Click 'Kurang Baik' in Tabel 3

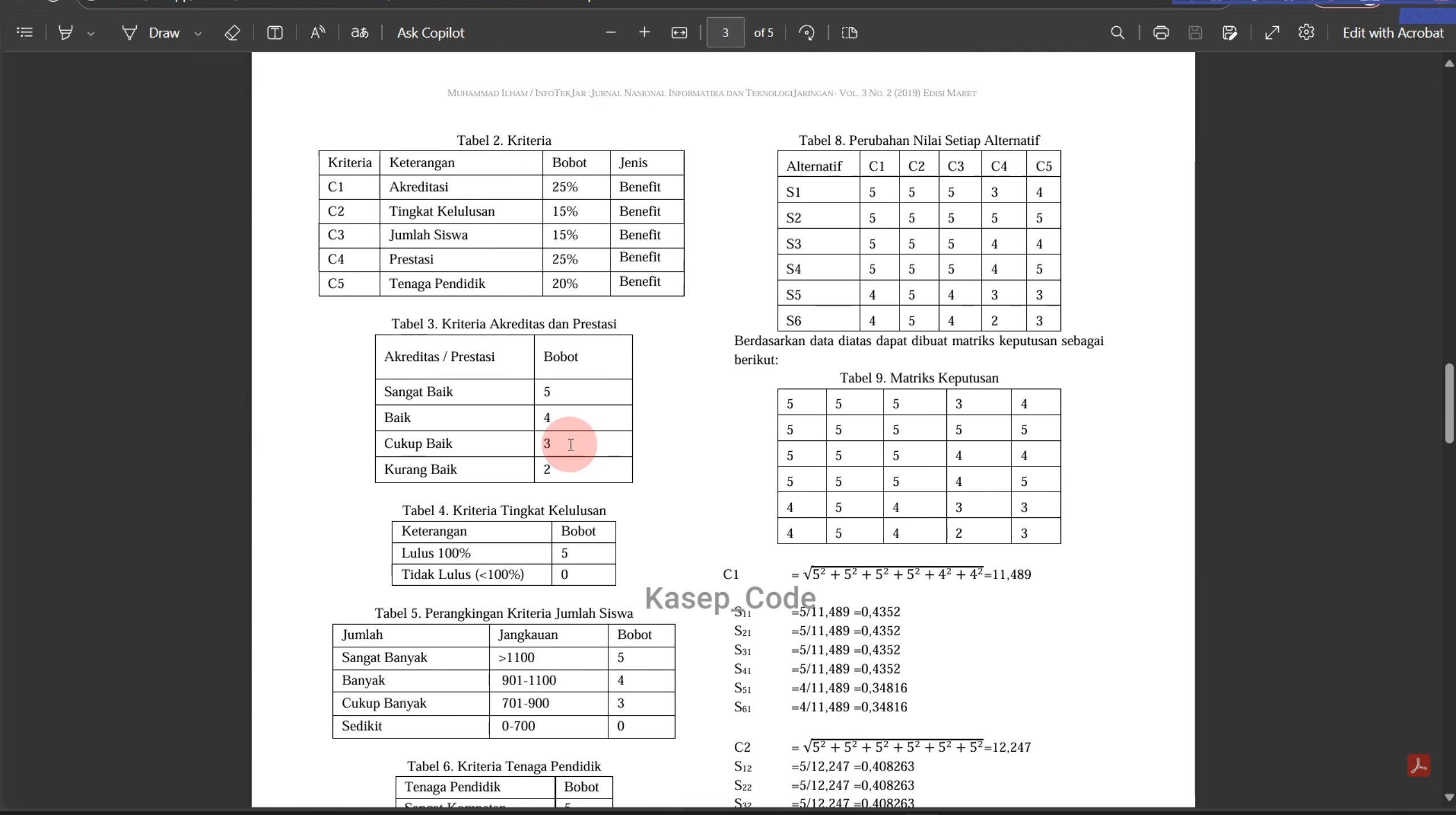click(420, 469)
